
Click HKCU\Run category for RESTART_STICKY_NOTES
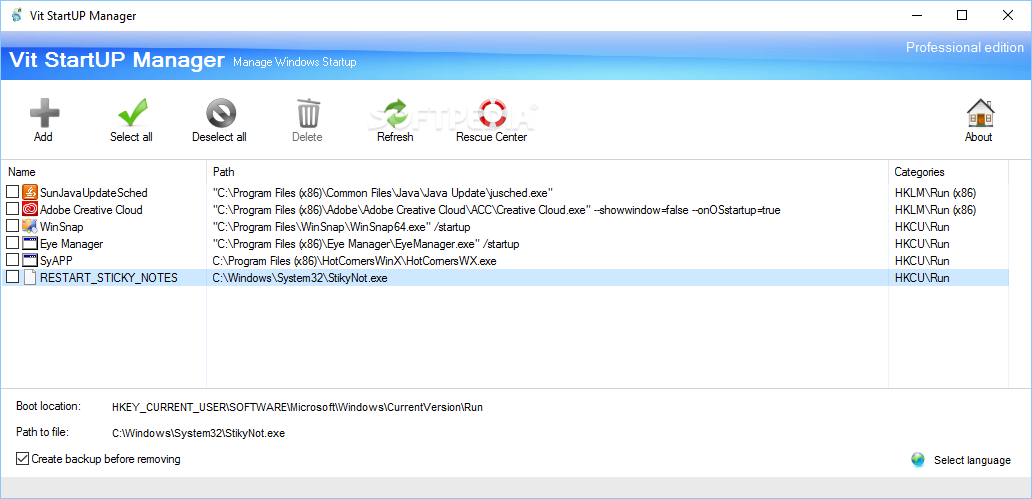921,278
